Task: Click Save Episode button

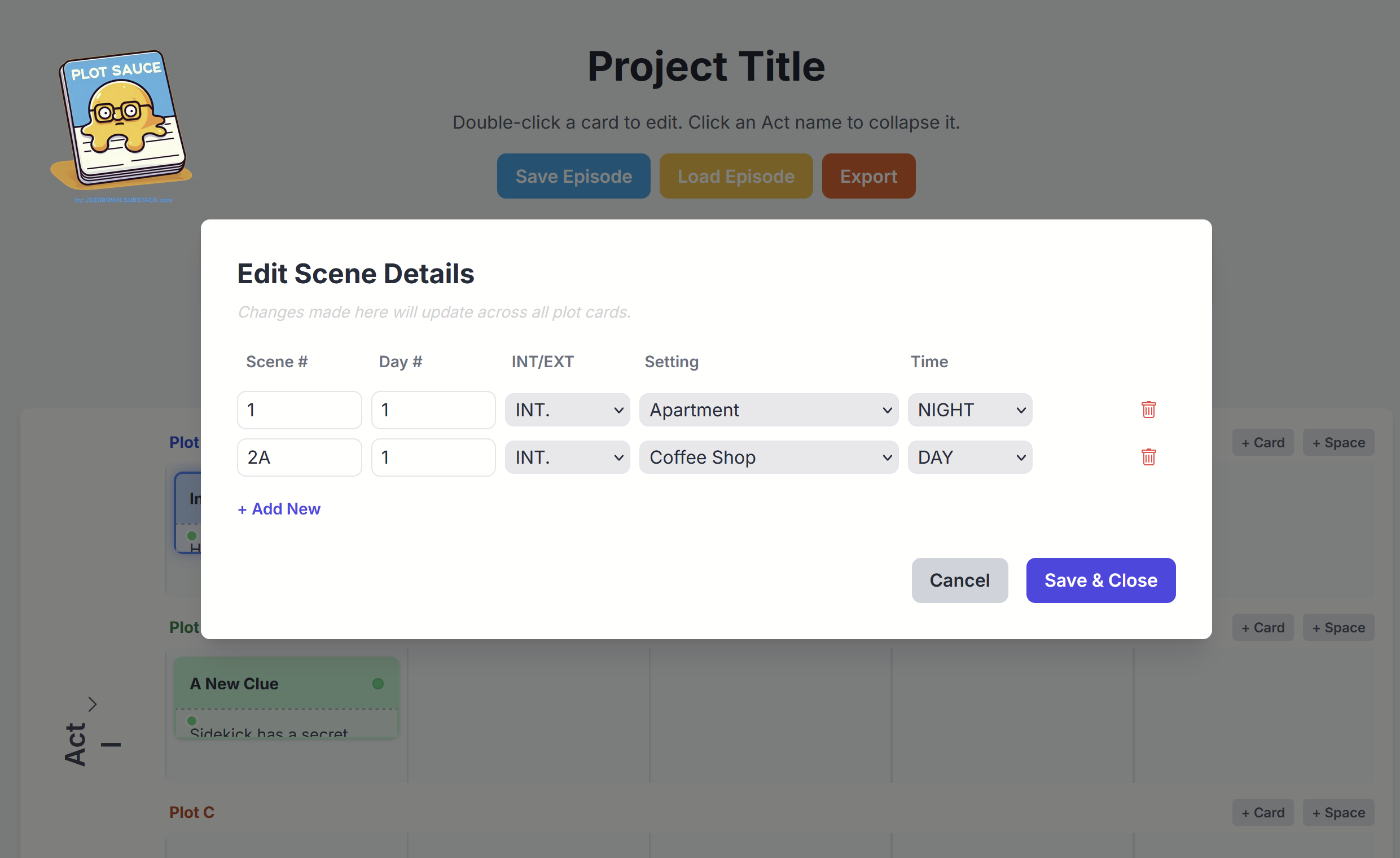Action: click(573, 176)
